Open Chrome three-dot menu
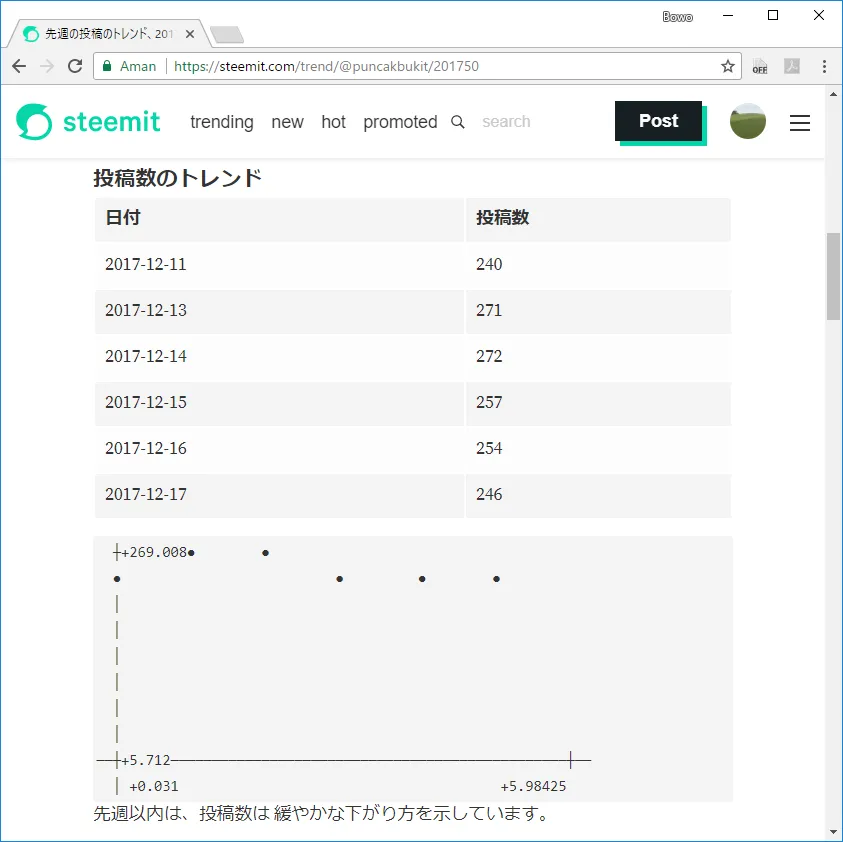The height and width of the screenshot is (842, 843). click(x=824, y=66)
